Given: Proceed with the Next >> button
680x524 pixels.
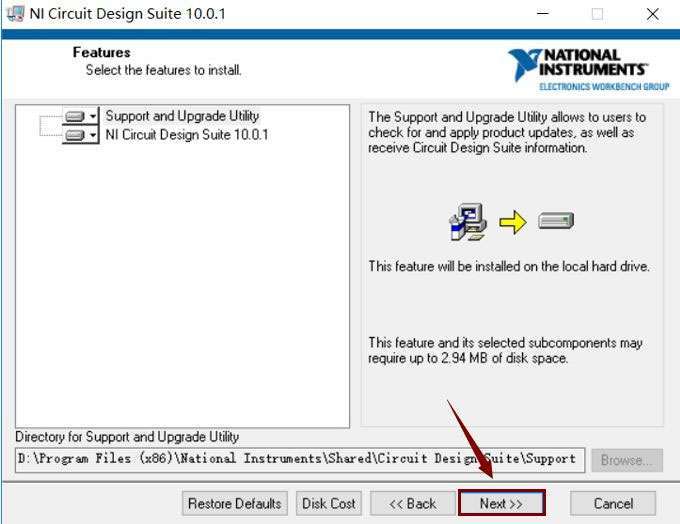Looking at the screenshot, I should tap(501, 503).
